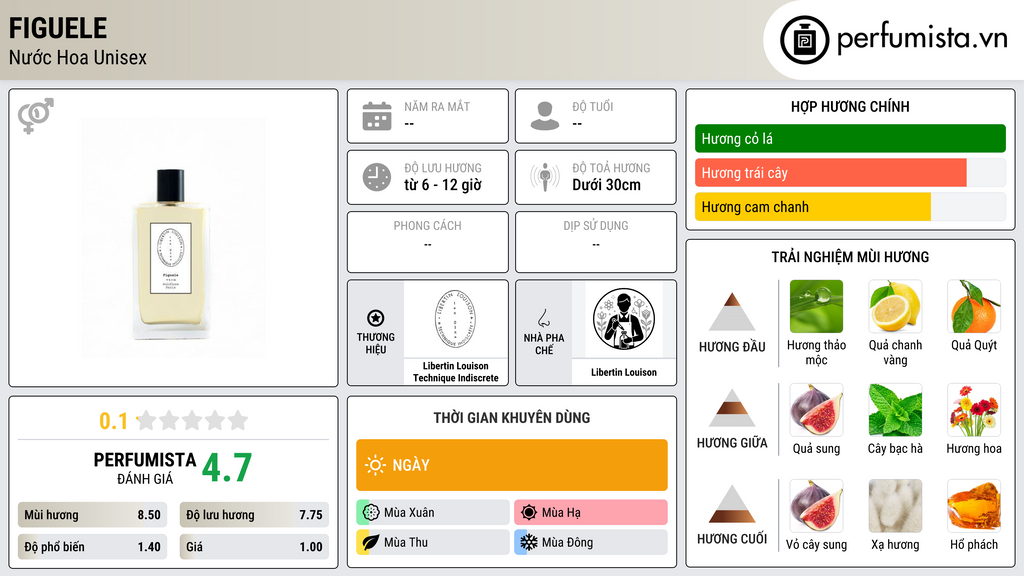Click the Phong cách style box

428,242
